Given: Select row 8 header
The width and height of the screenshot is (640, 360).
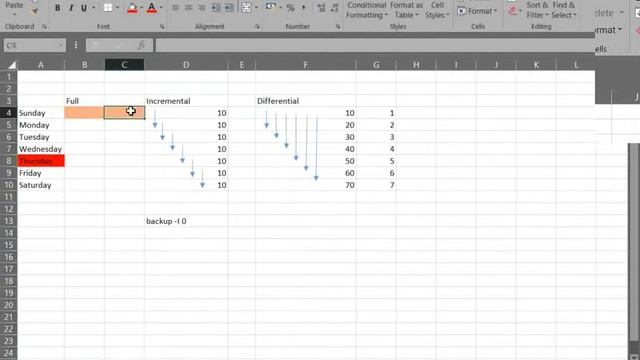Looking at the screenshot, I should point(9,161).
